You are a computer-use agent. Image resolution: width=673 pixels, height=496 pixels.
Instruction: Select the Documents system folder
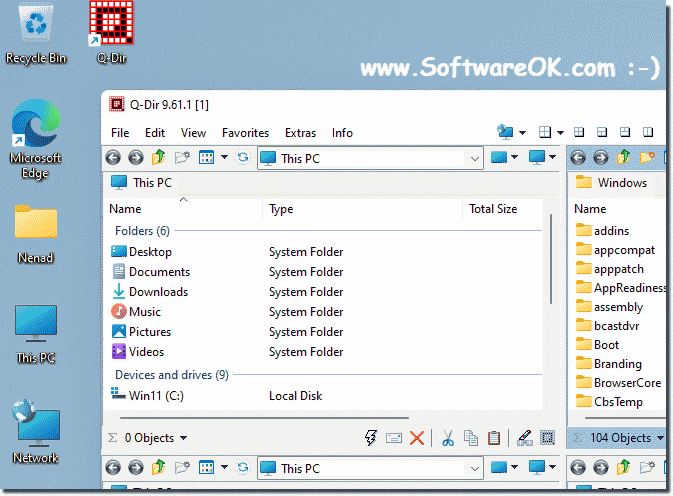click(x=151, y=272)
